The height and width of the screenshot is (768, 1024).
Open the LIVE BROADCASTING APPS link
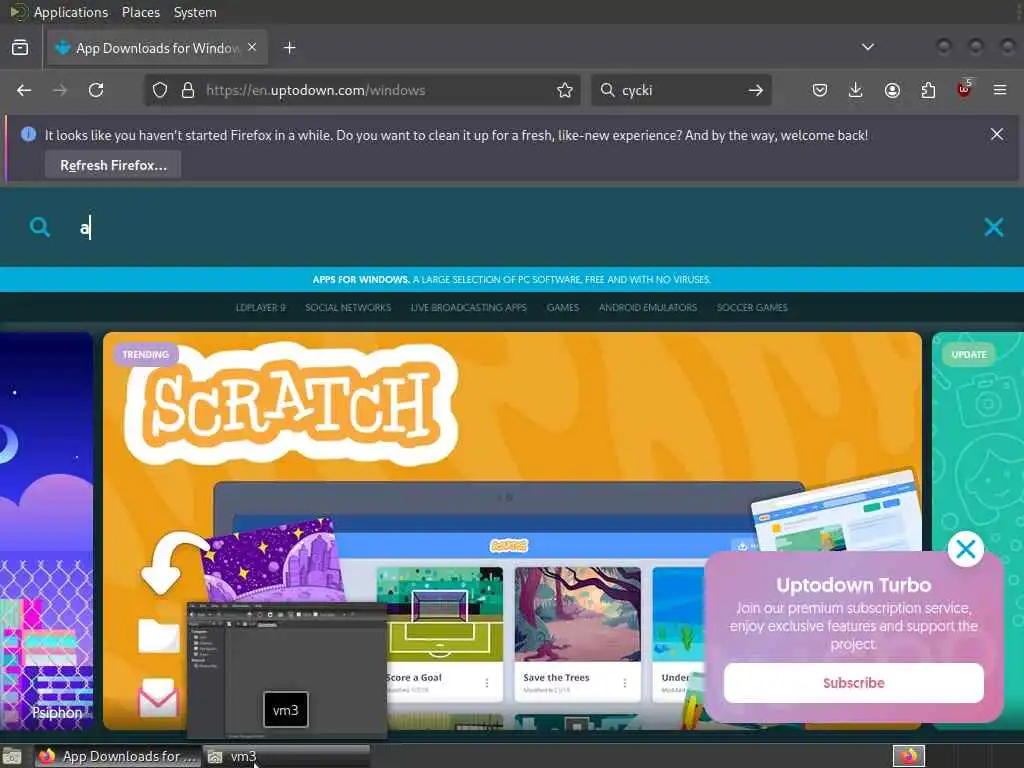(469, 308)
